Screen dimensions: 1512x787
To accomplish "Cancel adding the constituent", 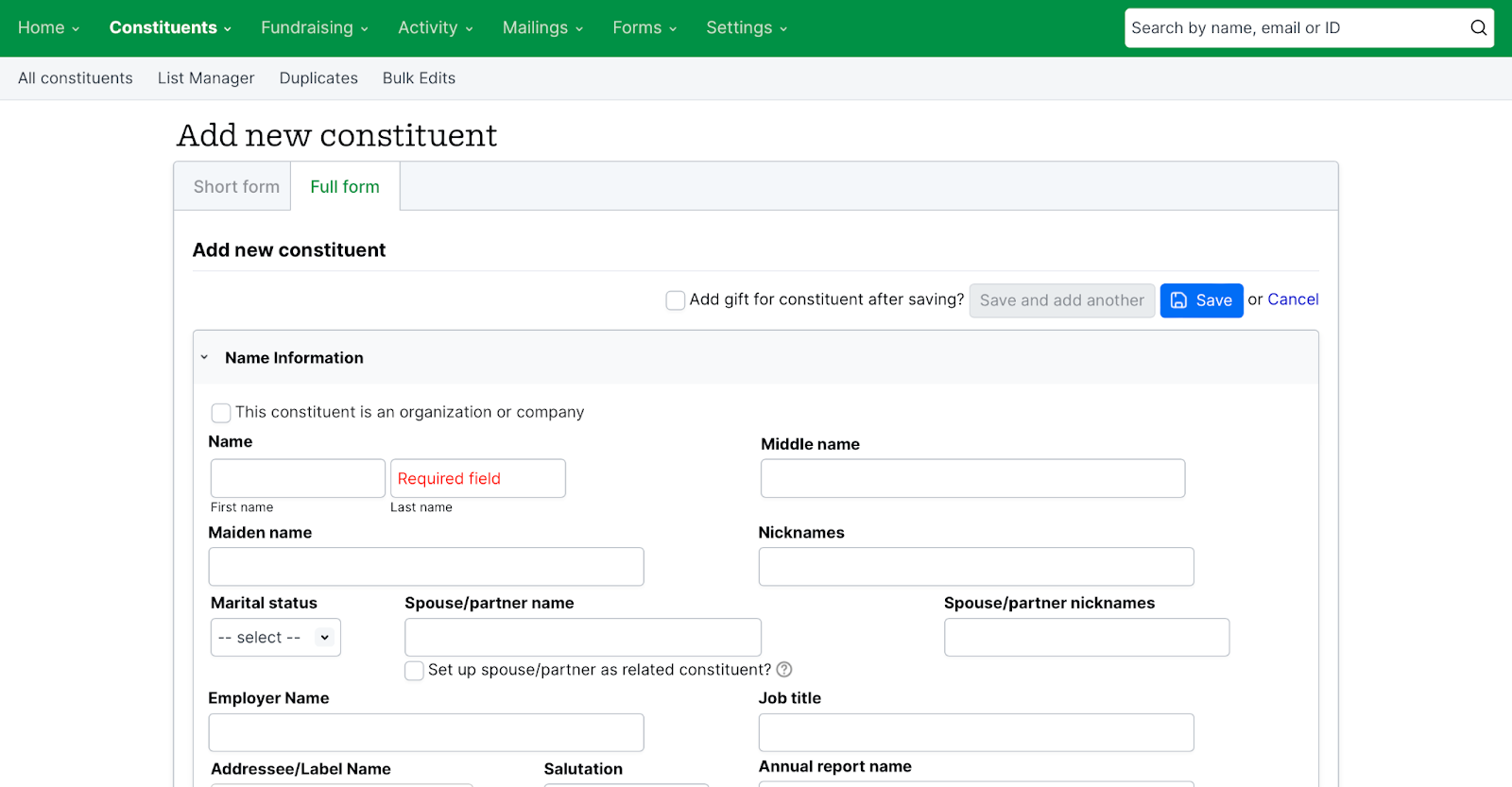I will click(1293, 299).
